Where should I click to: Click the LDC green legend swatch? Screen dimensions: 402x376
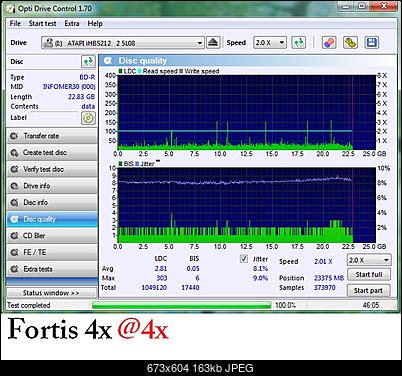click(120, 71)
